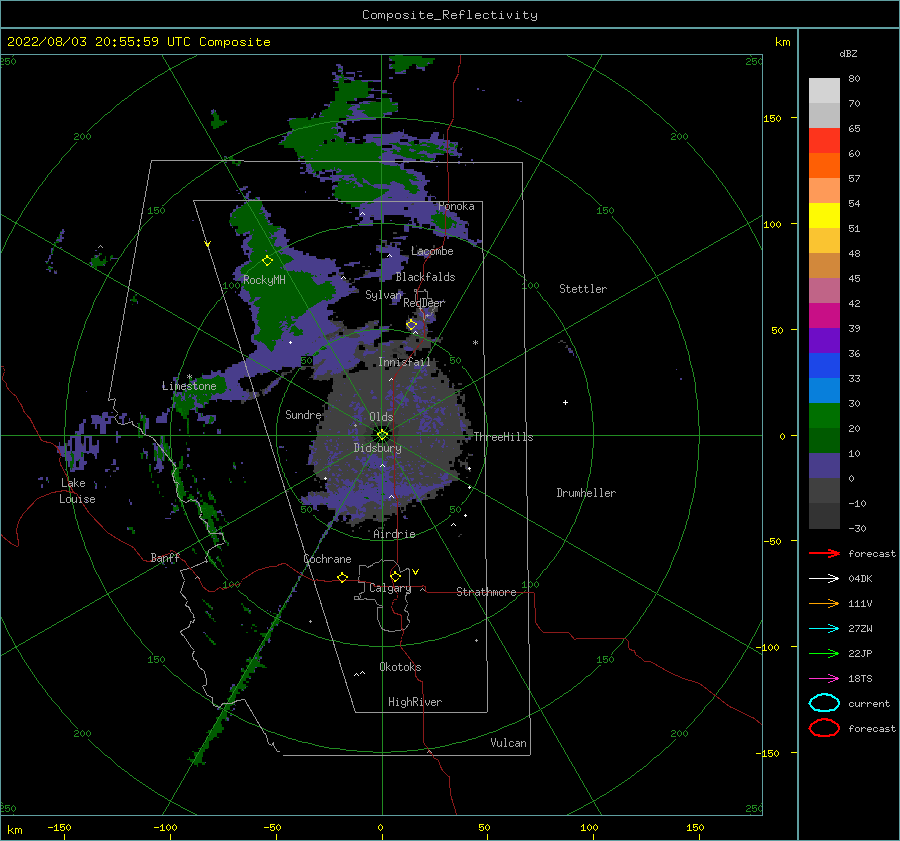Select the red 65–60 dBZ swatch

pos(824,141)
